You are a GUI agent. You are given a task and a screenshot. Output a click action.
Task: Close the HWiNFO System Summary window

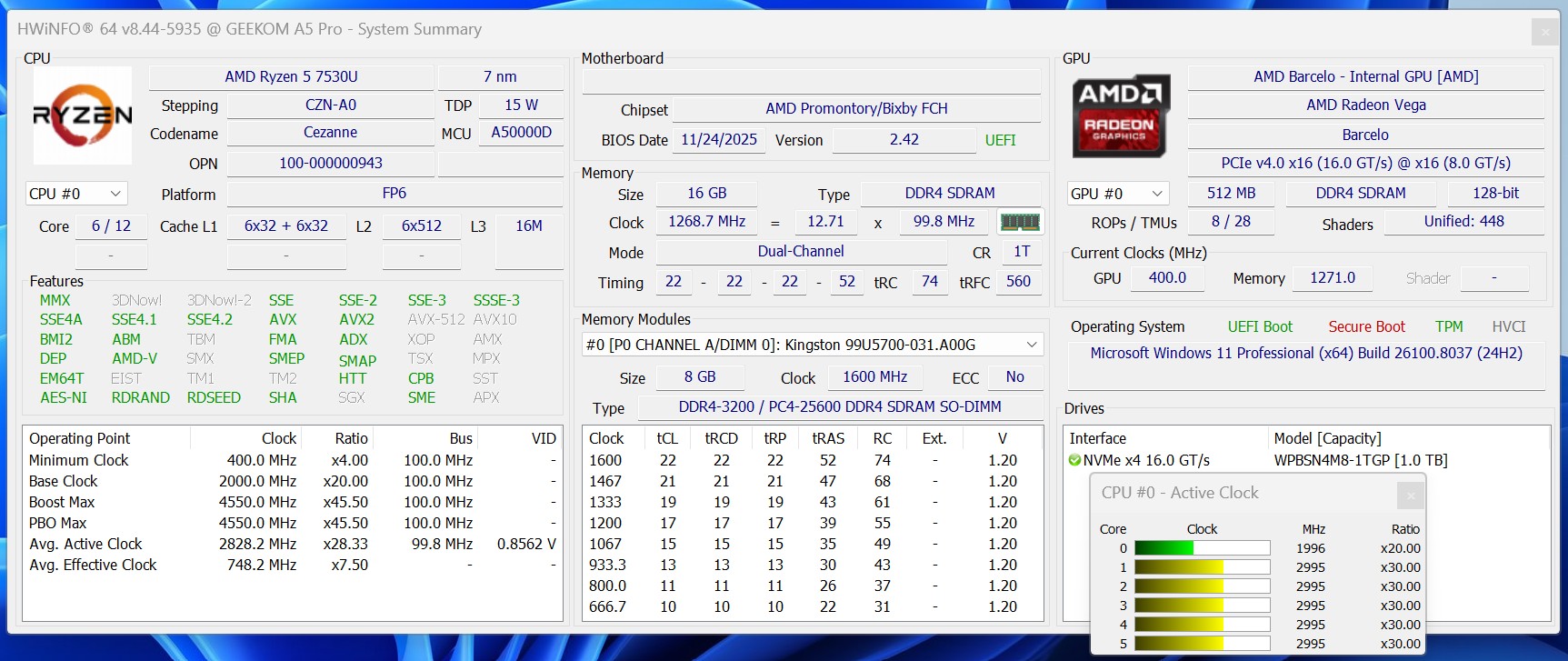pyautogui.click(x=1545, y=33)
